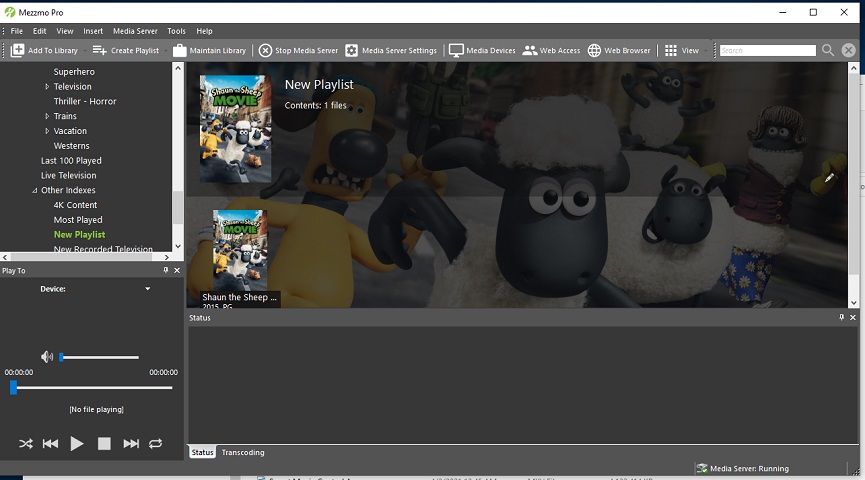Image resolution: width=865 pixels, height=480 pixels.
Task: Open the Media Devices dialog
Action: [482, 50]
